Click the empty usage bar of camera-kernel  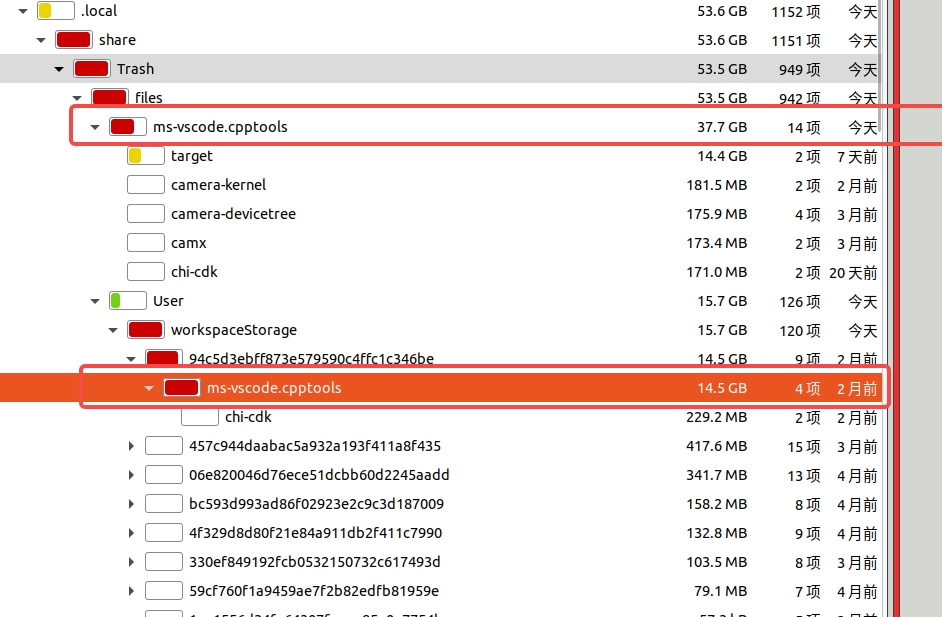(x=146, y=185)
